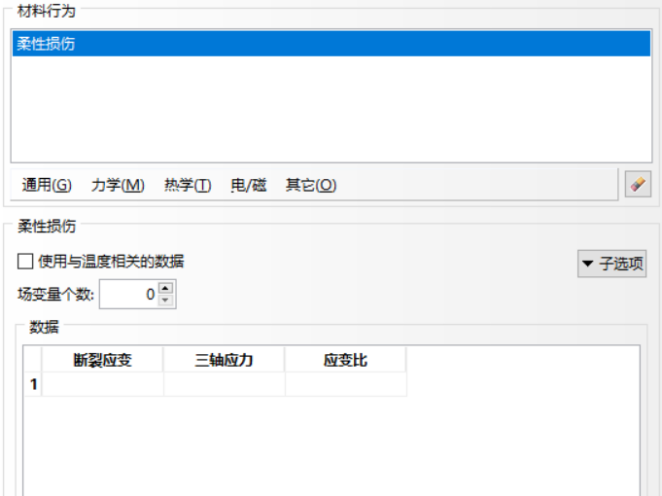
Task: Click the 应变比 column header
Action: pyautogui.click(x=345, y=360)
